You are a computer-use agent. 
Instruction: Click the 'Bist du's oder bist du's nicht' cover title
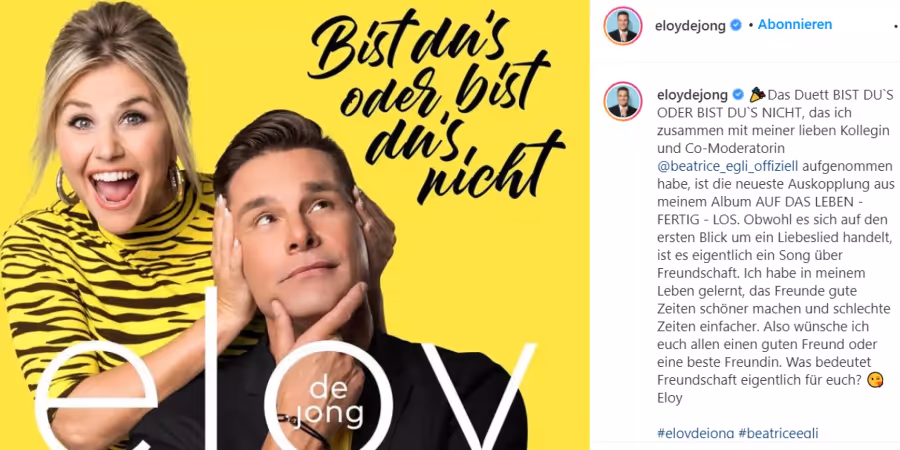[437, 111]
